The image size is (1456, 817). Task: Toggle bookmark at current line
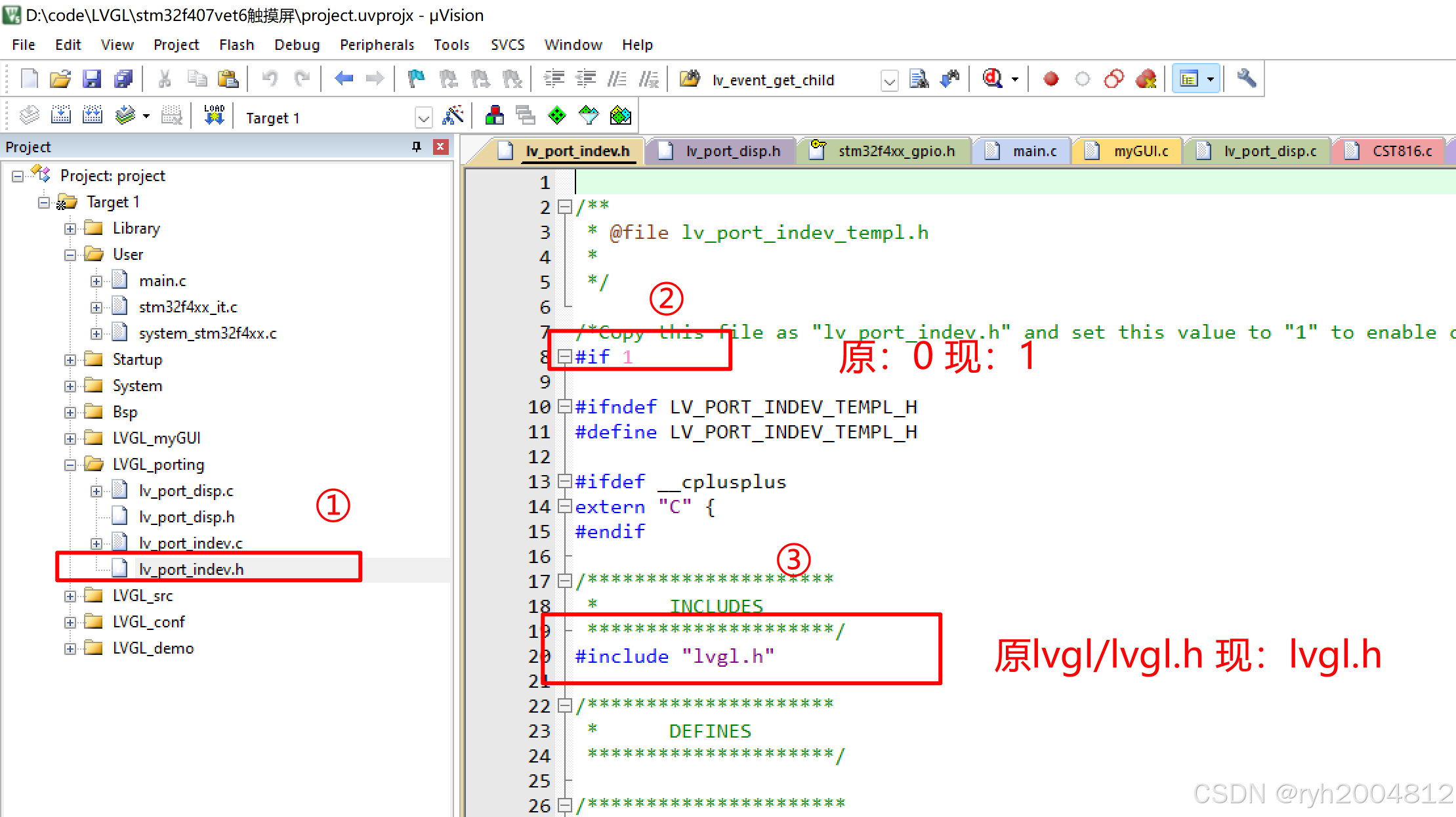coord(415,78)
